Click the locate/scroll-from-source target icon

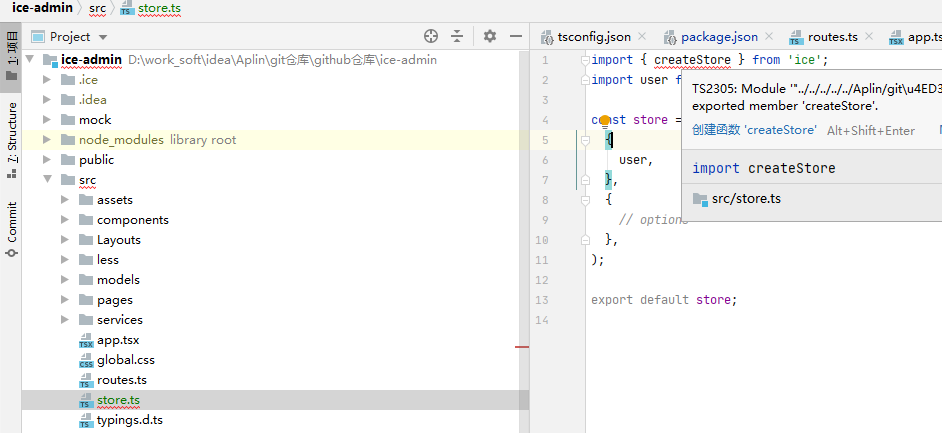(x=431, y=37)
